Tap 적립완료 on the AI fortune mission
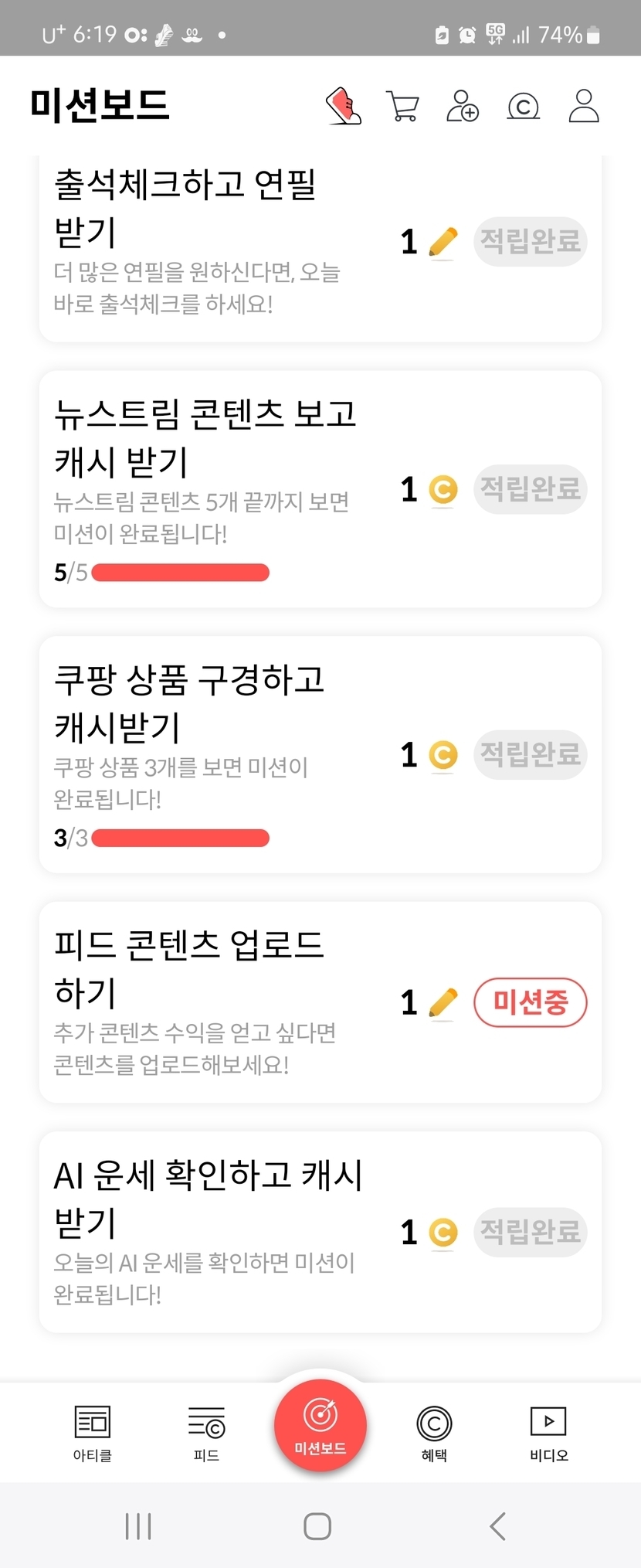Image resolution: width=641 pixels, height=1568 pixels. pyautogui.click(x=531, y=1232)
